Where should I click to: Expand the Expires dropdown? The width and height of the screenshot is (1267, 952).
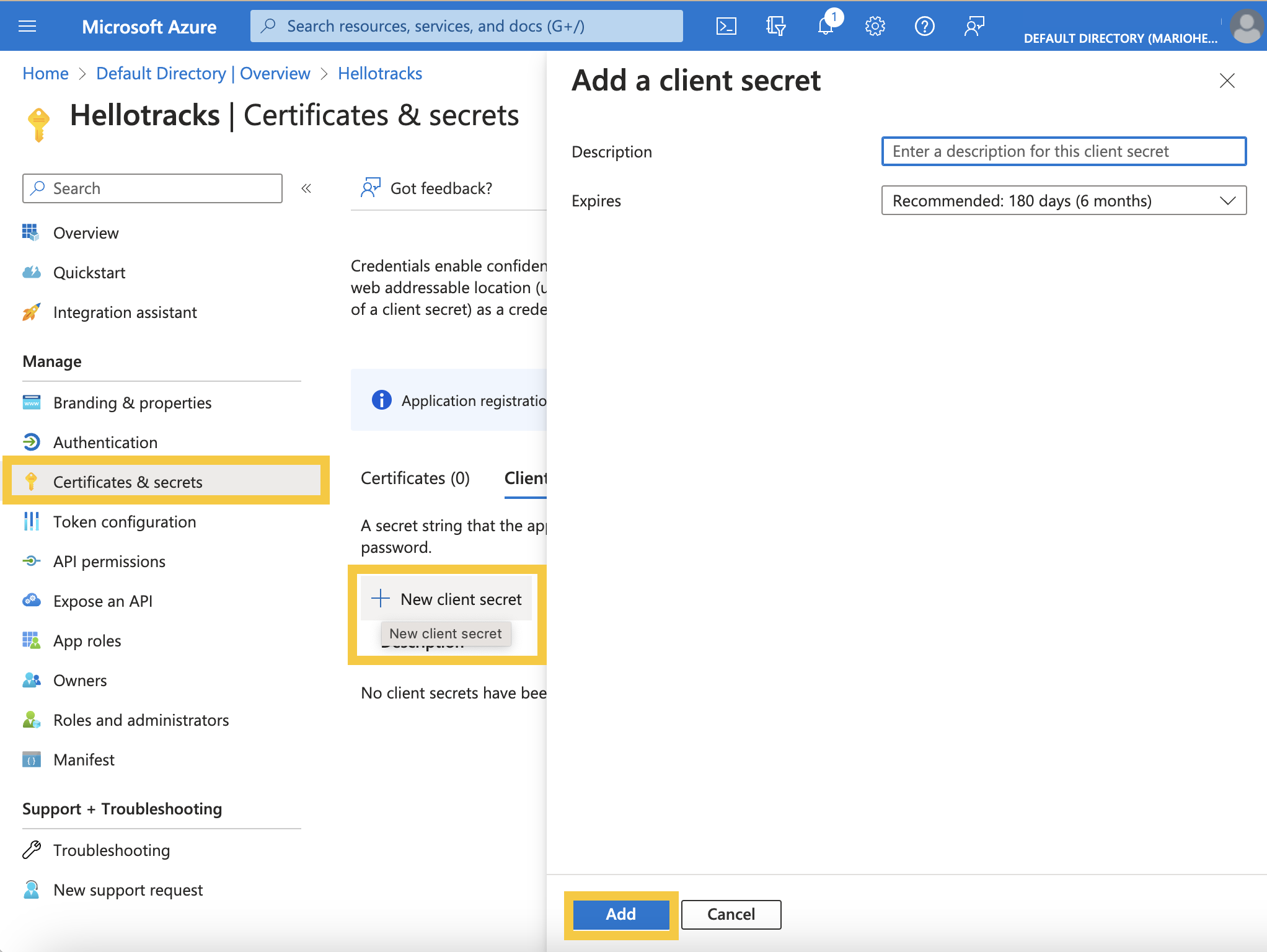coord(1064,200)
